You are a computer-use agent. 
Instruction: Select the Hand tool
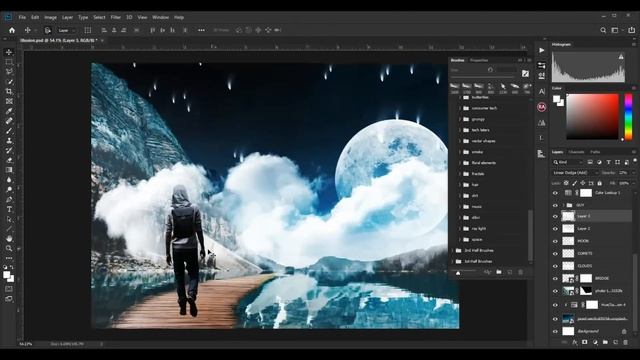(x=9, y=238)
